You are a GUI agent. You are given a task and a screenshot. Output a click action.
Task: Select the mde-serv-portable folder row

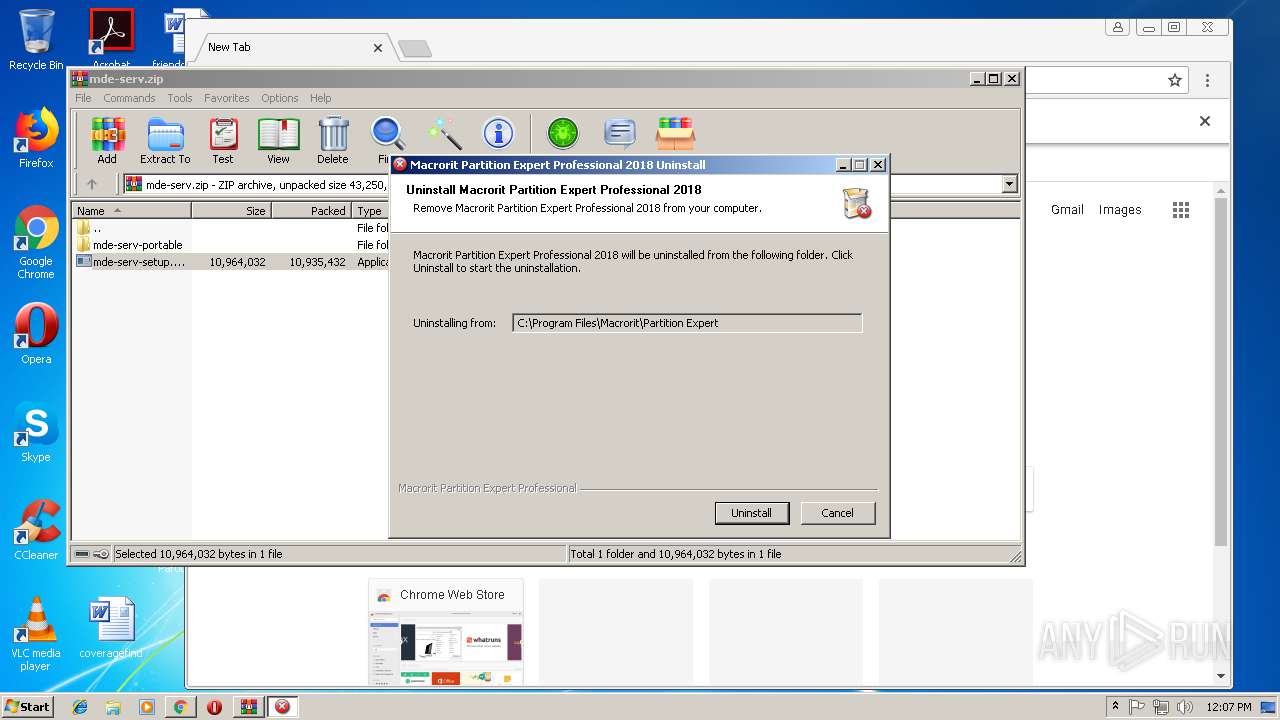coord(230,245)
